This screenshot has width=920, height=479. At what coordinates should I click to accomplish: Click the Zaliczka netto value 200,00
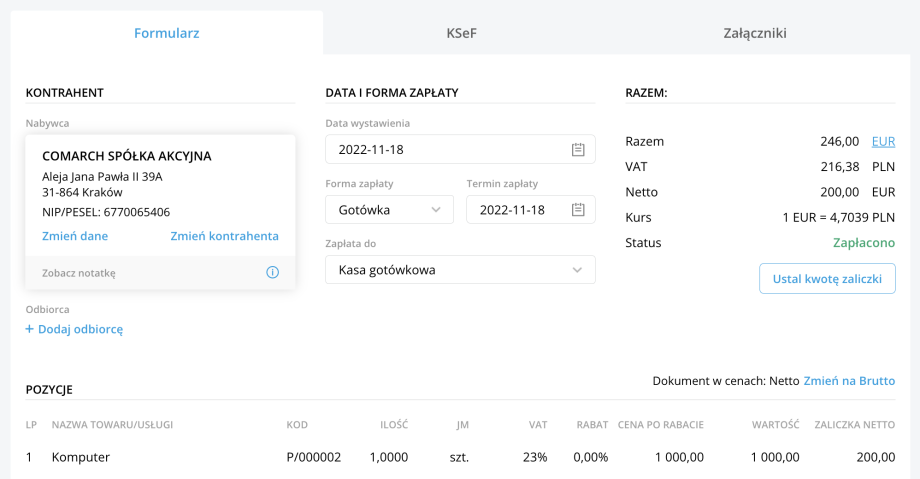click(x=875, y=457)
